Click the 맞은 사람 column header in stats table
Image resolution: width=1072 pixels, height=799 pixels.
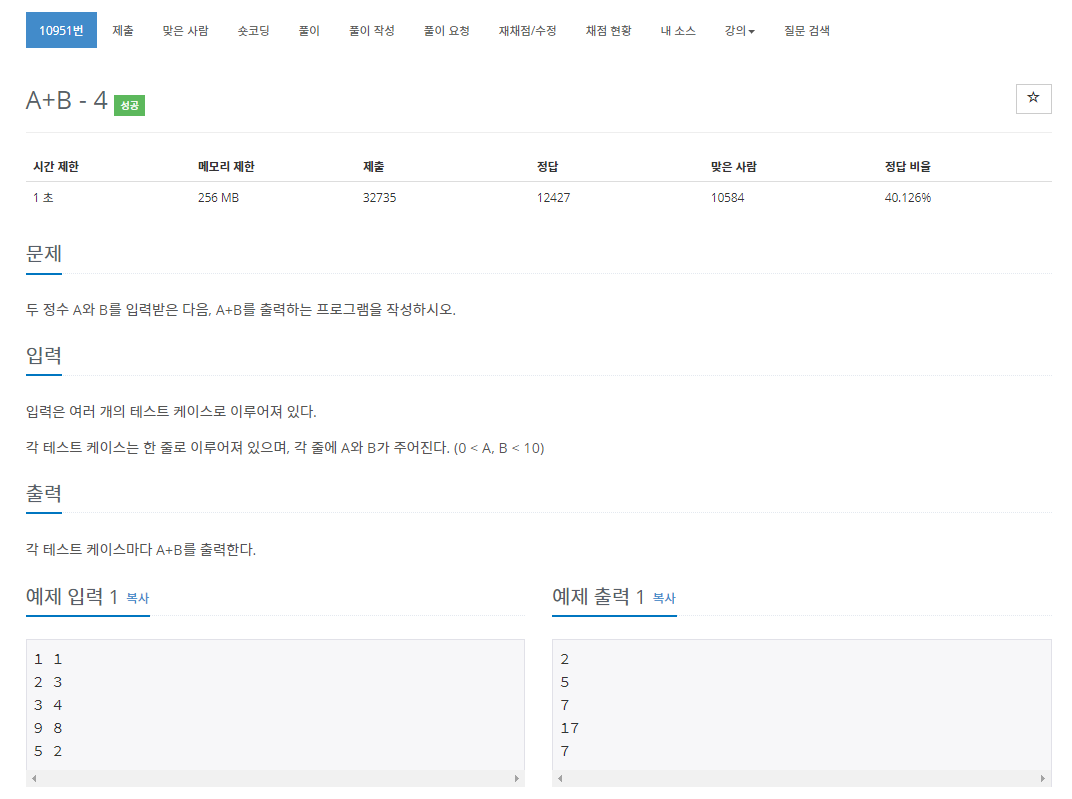click(734, 166)
